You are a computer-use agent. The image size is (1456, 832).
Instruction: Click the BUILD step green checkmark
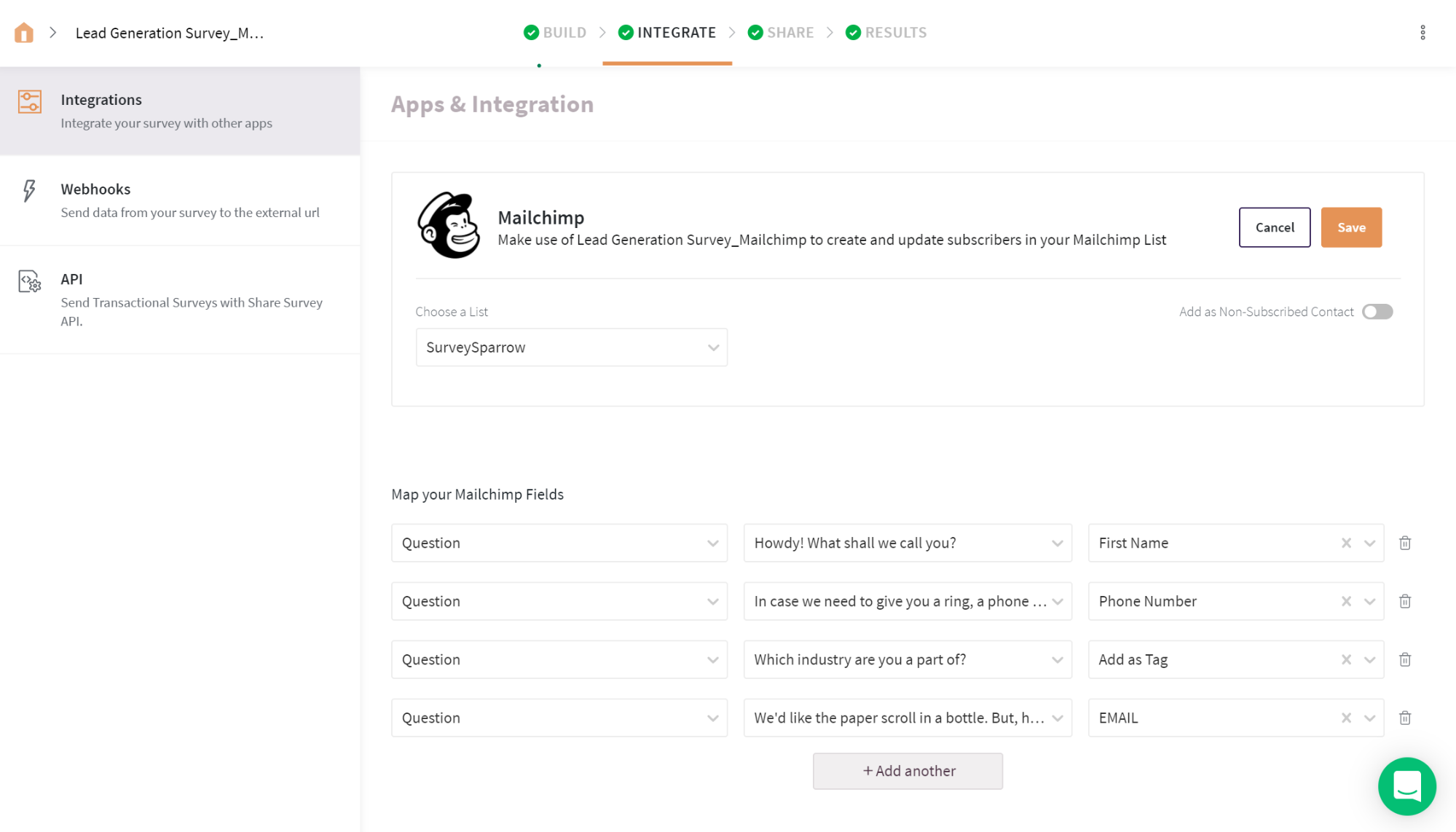pos(531,33)
